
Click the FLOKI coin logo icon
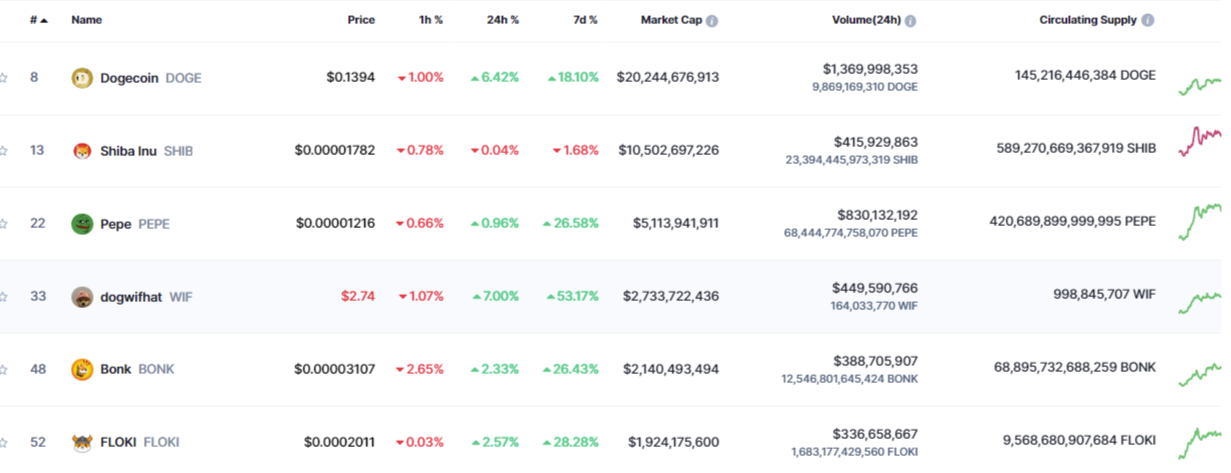click(82, 442)
